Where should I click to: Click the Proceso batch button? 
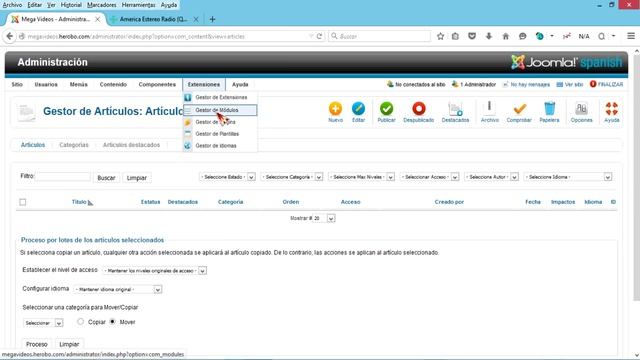point(37,344)
